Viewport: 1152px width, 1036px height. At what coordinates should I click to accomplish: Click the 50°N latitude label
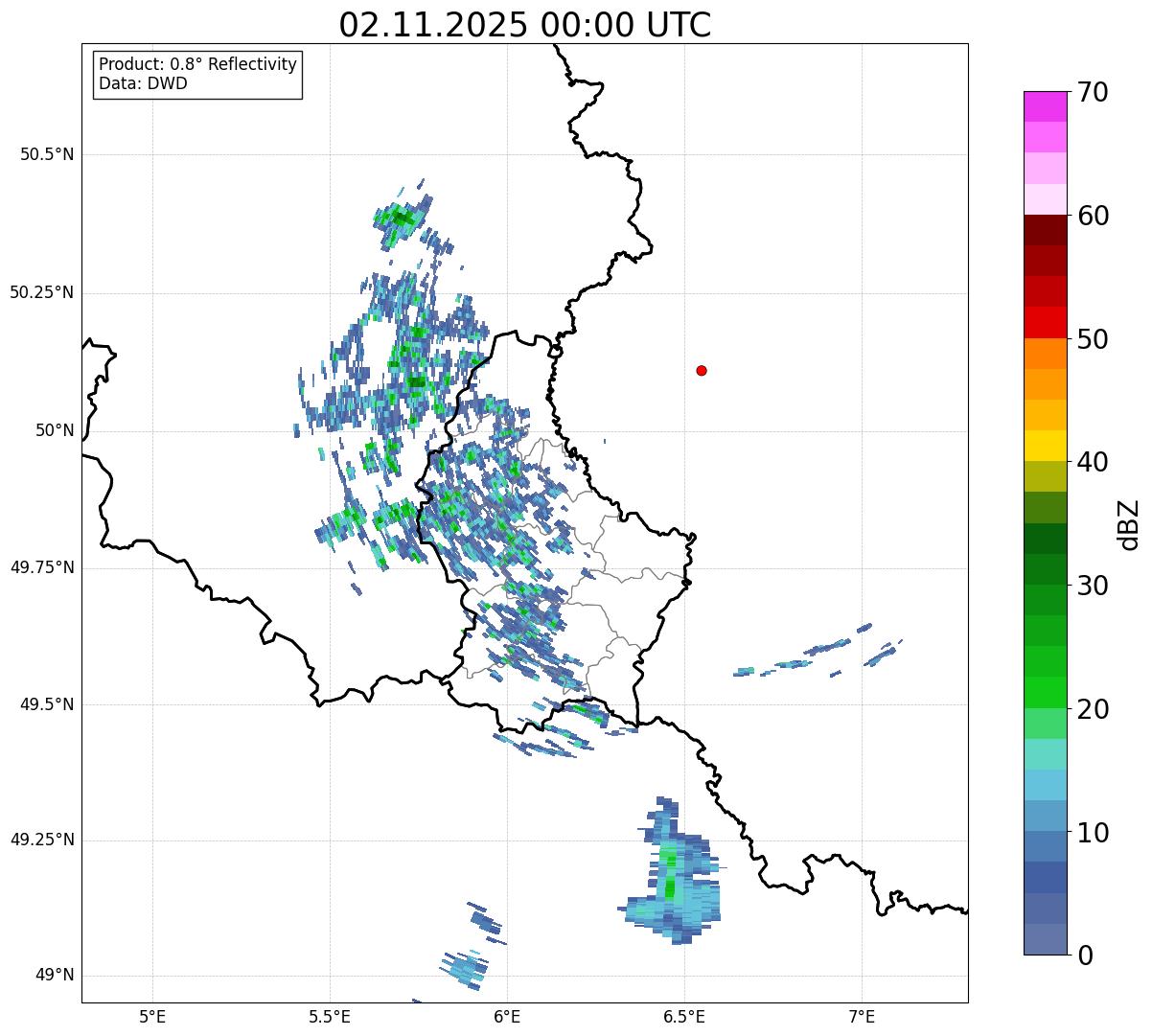pyautogui.click(x=55, y=430)
